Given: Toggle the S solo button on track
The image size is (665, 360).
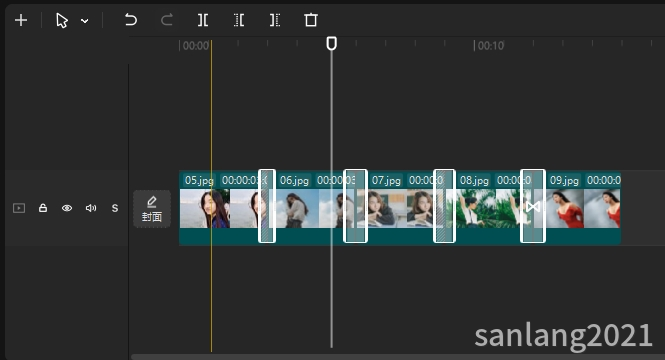Looking at the screenshot, I should (115, 208).
